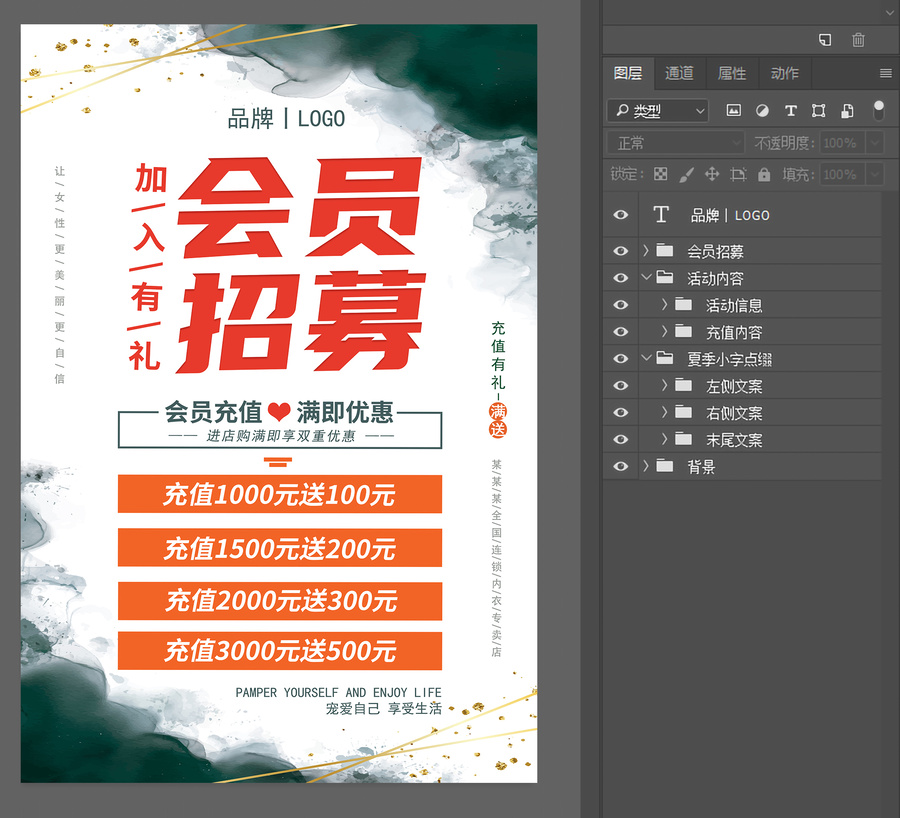
Task: Lock transparent pixels icon
Action: point(661,174)
